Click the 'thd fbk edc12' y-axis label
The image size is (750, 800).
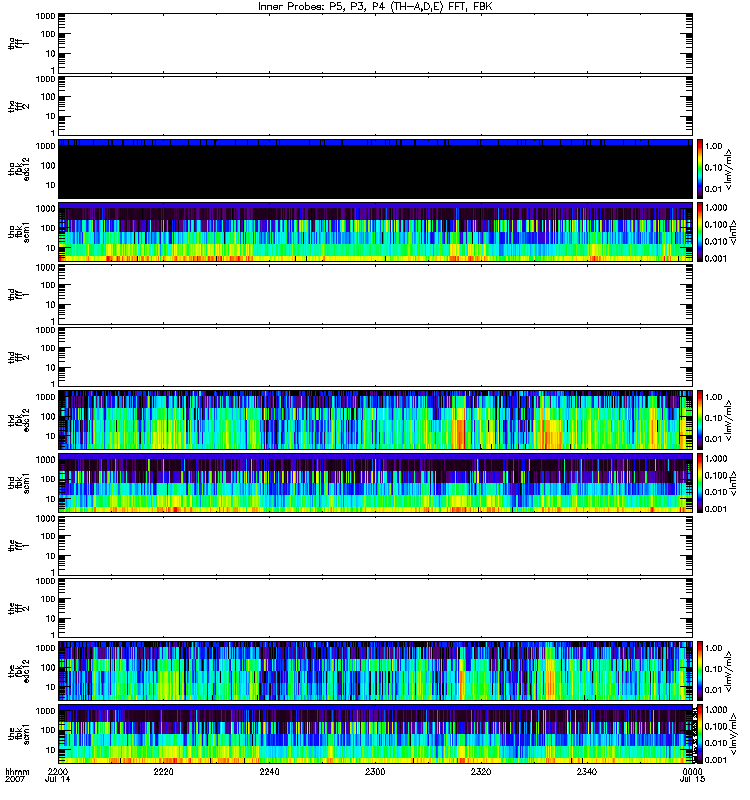[19, 419]
